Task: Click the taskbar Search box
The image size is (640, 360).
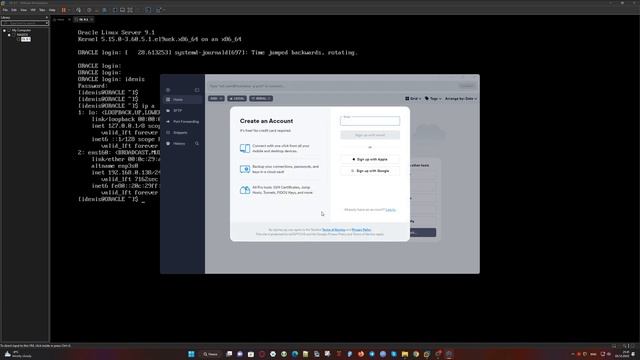Action: 211,354
